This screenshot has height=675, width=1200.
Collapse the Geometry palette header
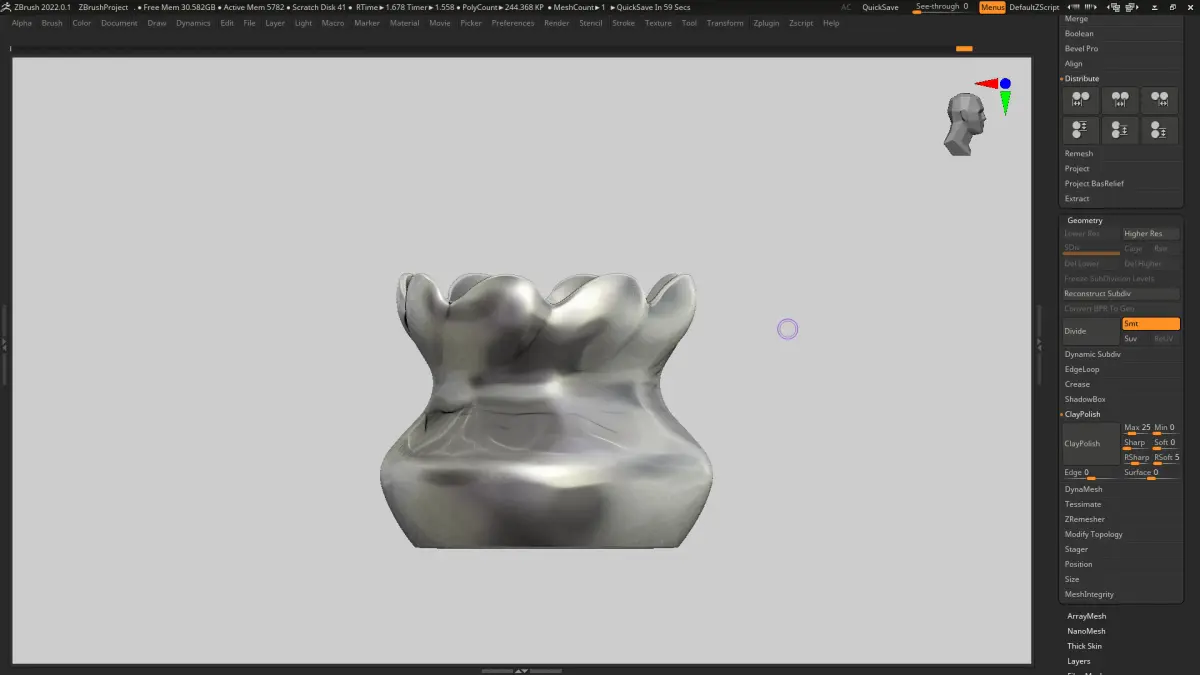click(x=1085, y=220)
